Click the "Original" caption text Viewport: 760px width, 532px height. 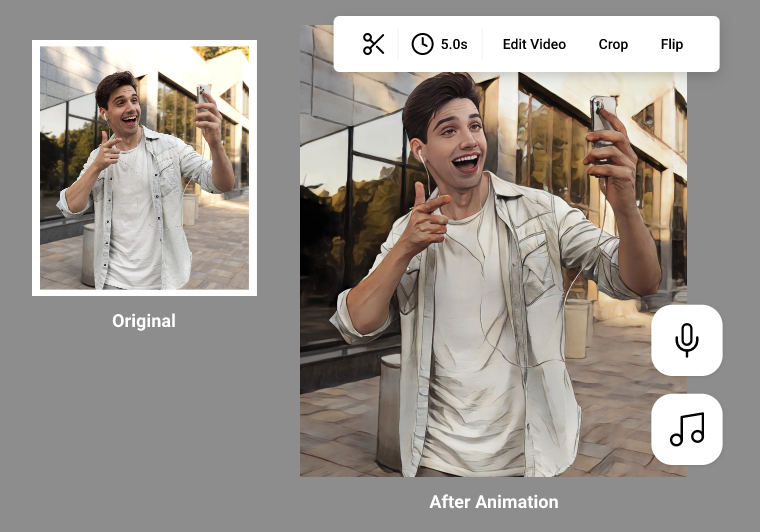[x=144, y=321]
